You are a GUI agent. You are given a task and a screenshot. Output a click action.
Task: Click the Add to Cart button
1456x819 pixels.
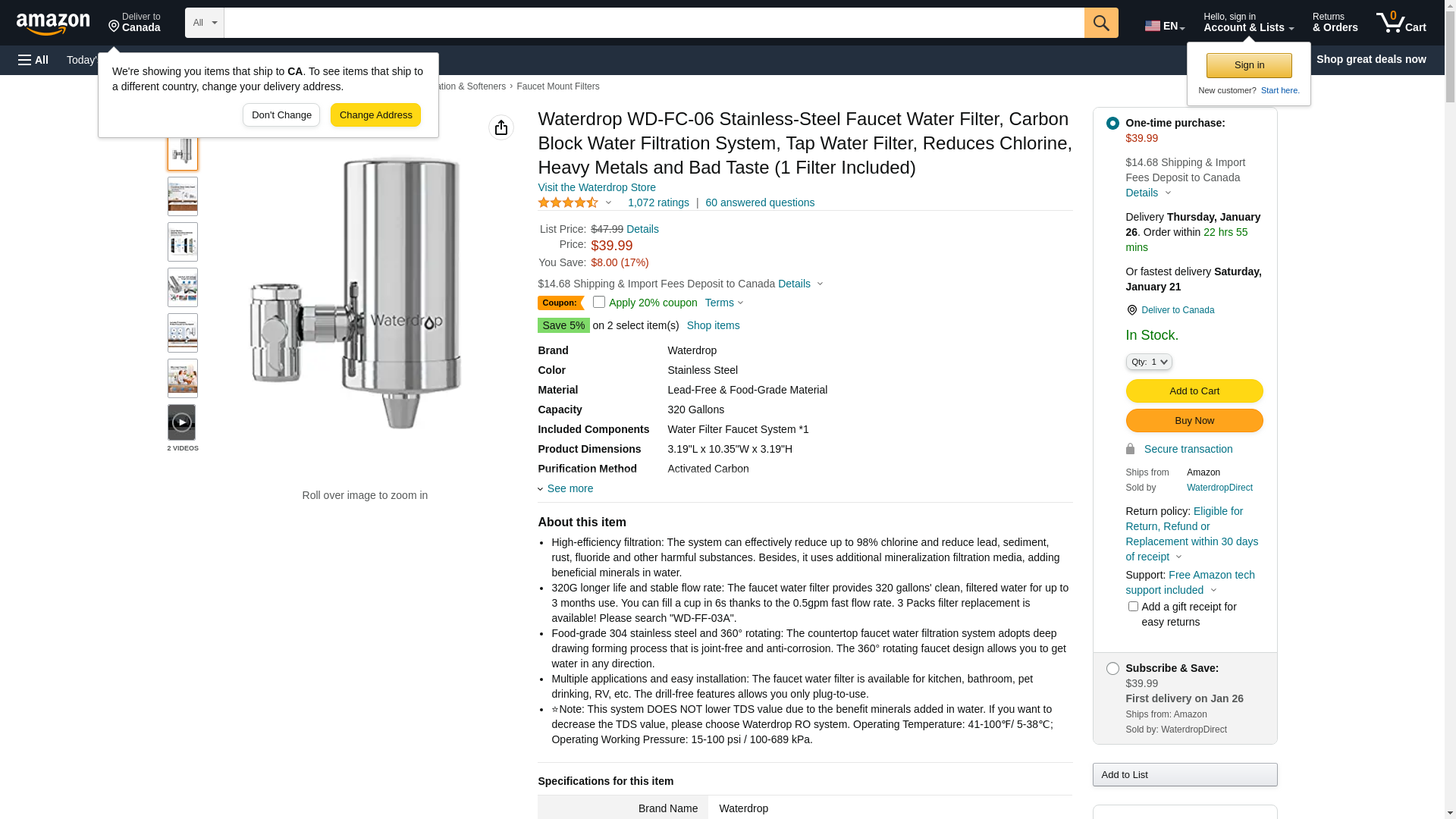tap(1194, 391)
